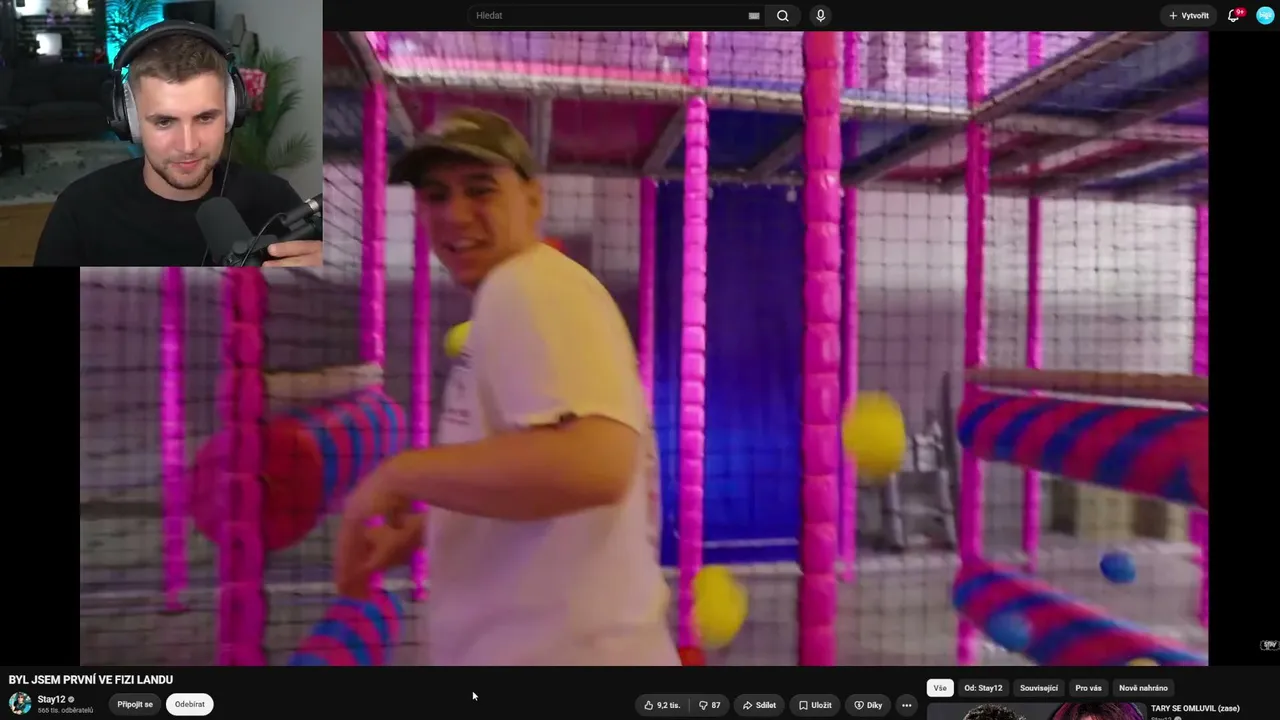
Task: Open the on-screen keyboard in the search box
Action: click(x=754, y=15)
